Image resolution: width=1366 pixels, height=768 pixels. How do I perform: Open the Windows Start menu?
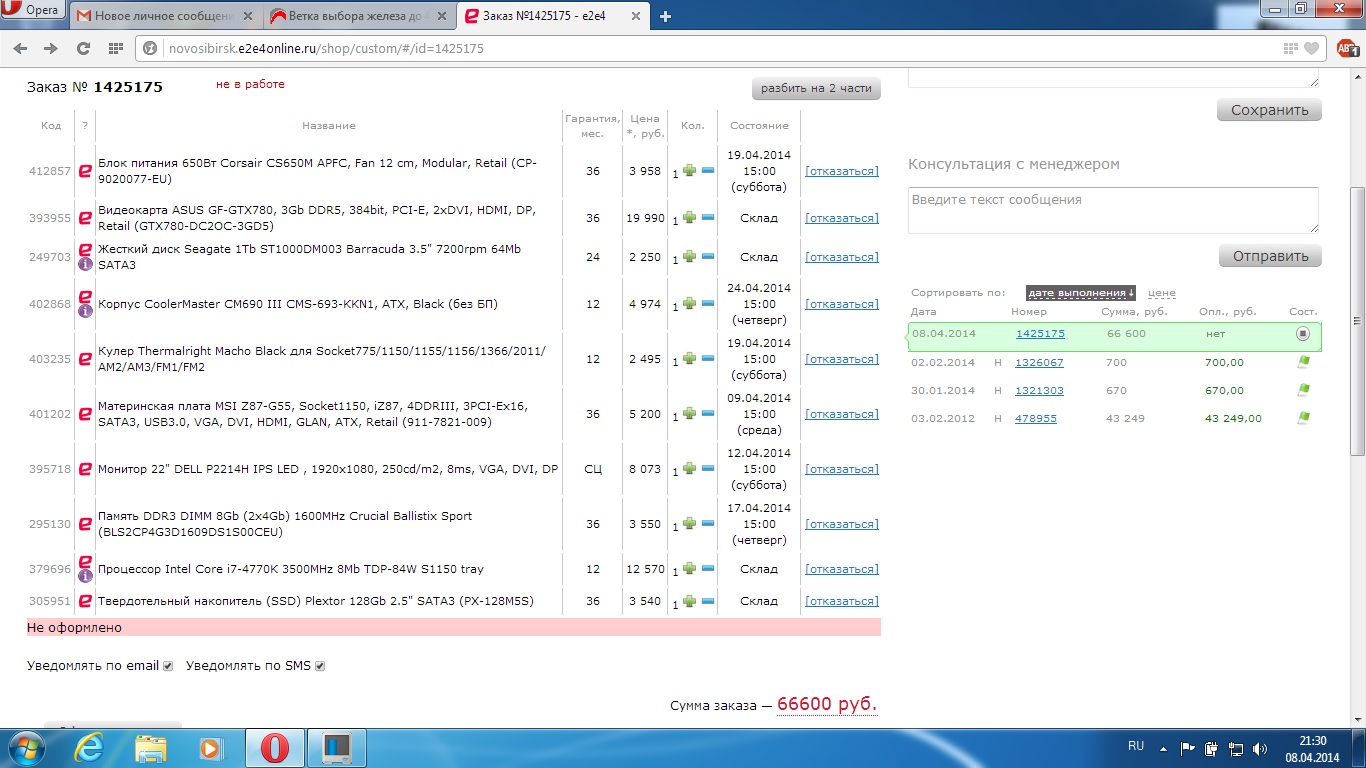pos(26,747)
